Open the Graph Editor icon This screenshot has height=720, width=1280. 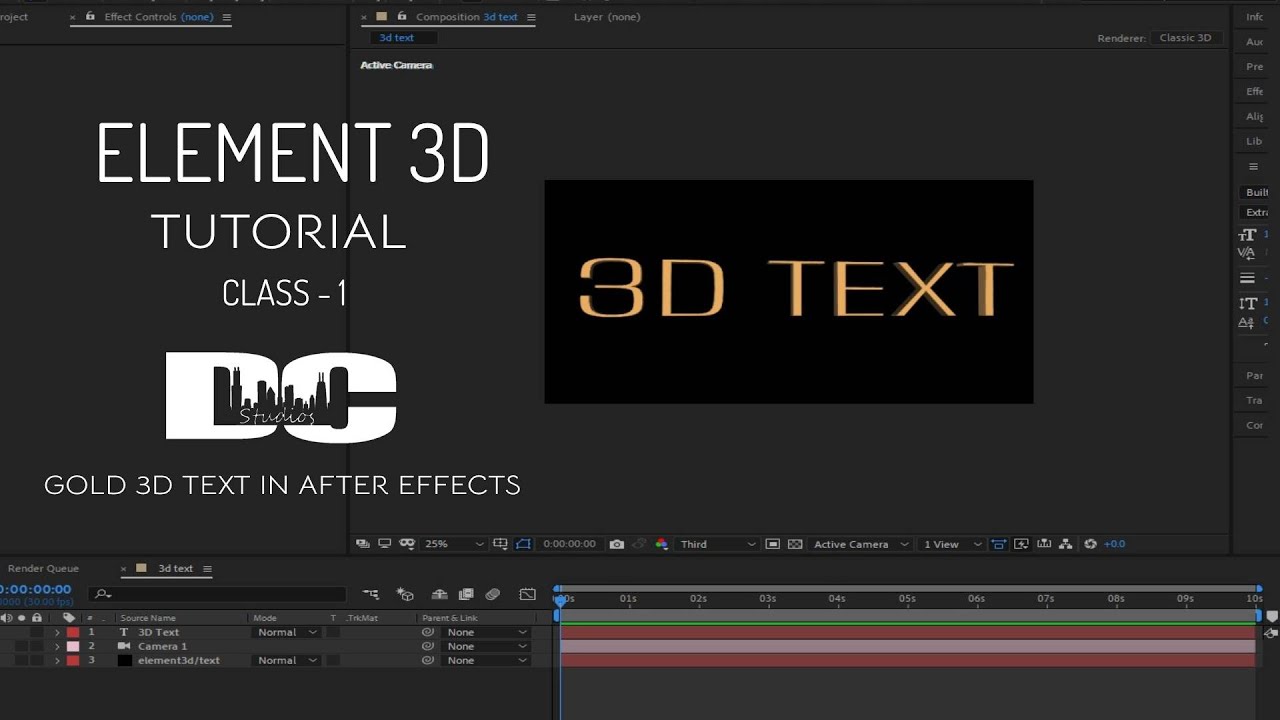[528, 594]
